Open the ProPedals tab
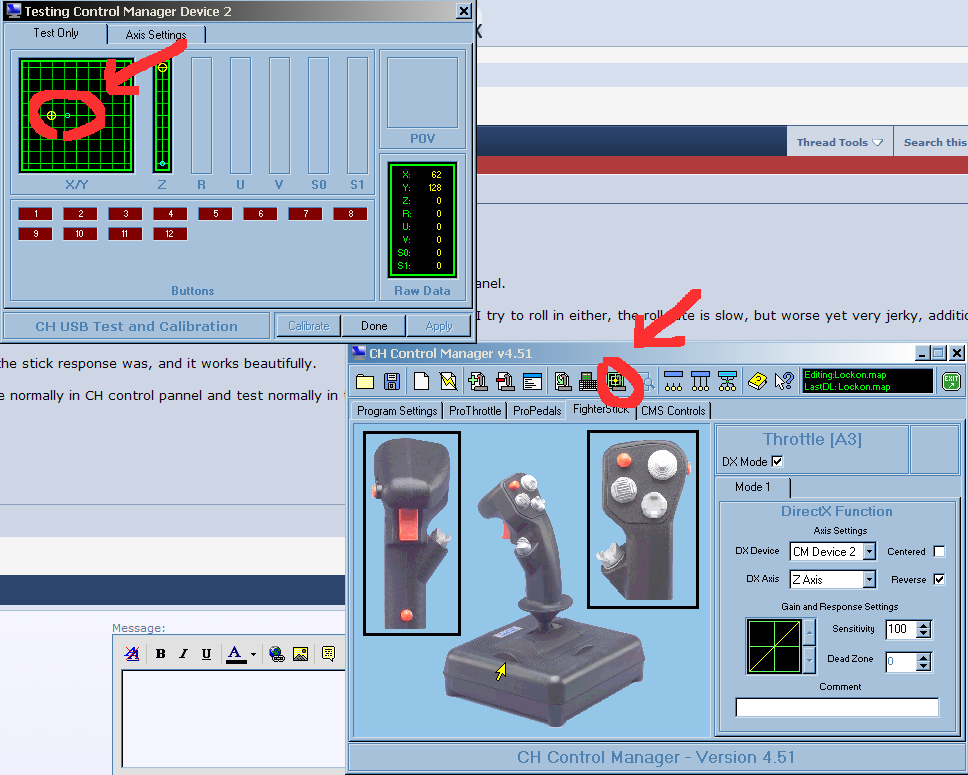Viewport: 968px width, 775px height. (x=537, y=411)
